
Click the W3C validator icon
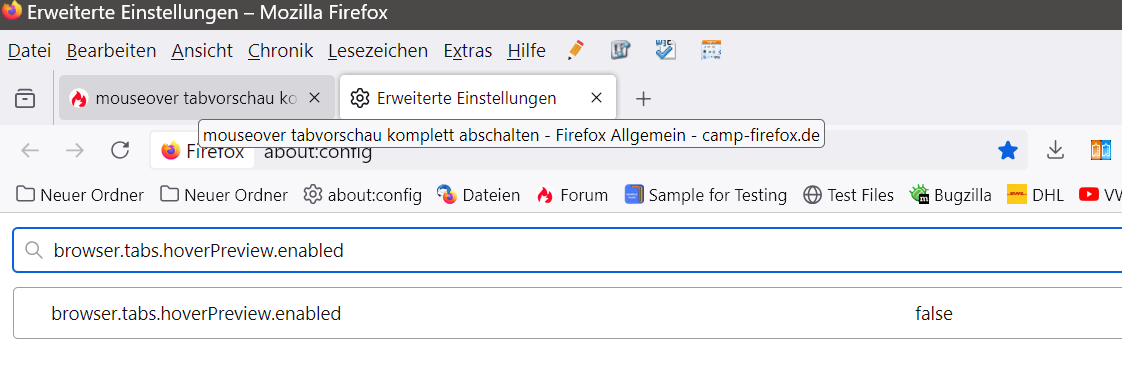click(x=666, y=50)
